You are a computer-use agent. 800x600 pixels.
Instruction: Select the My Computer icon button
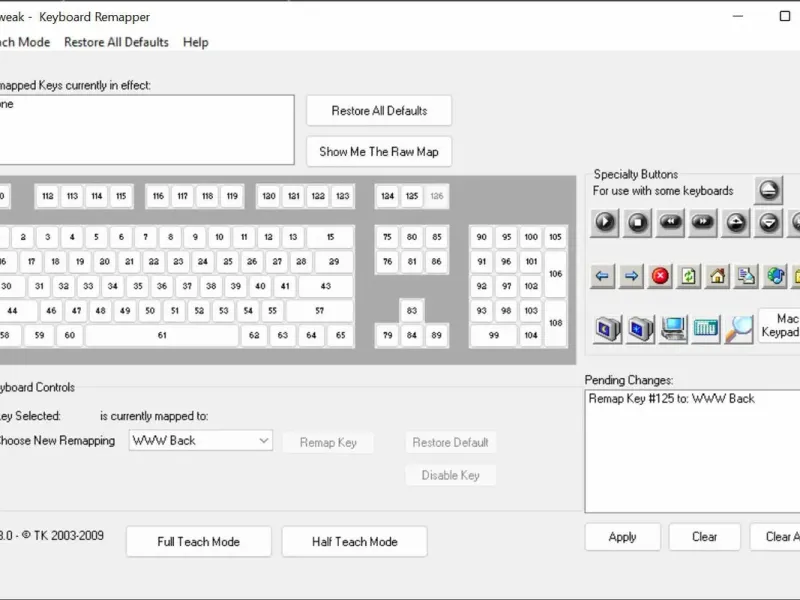coord(673,329)
